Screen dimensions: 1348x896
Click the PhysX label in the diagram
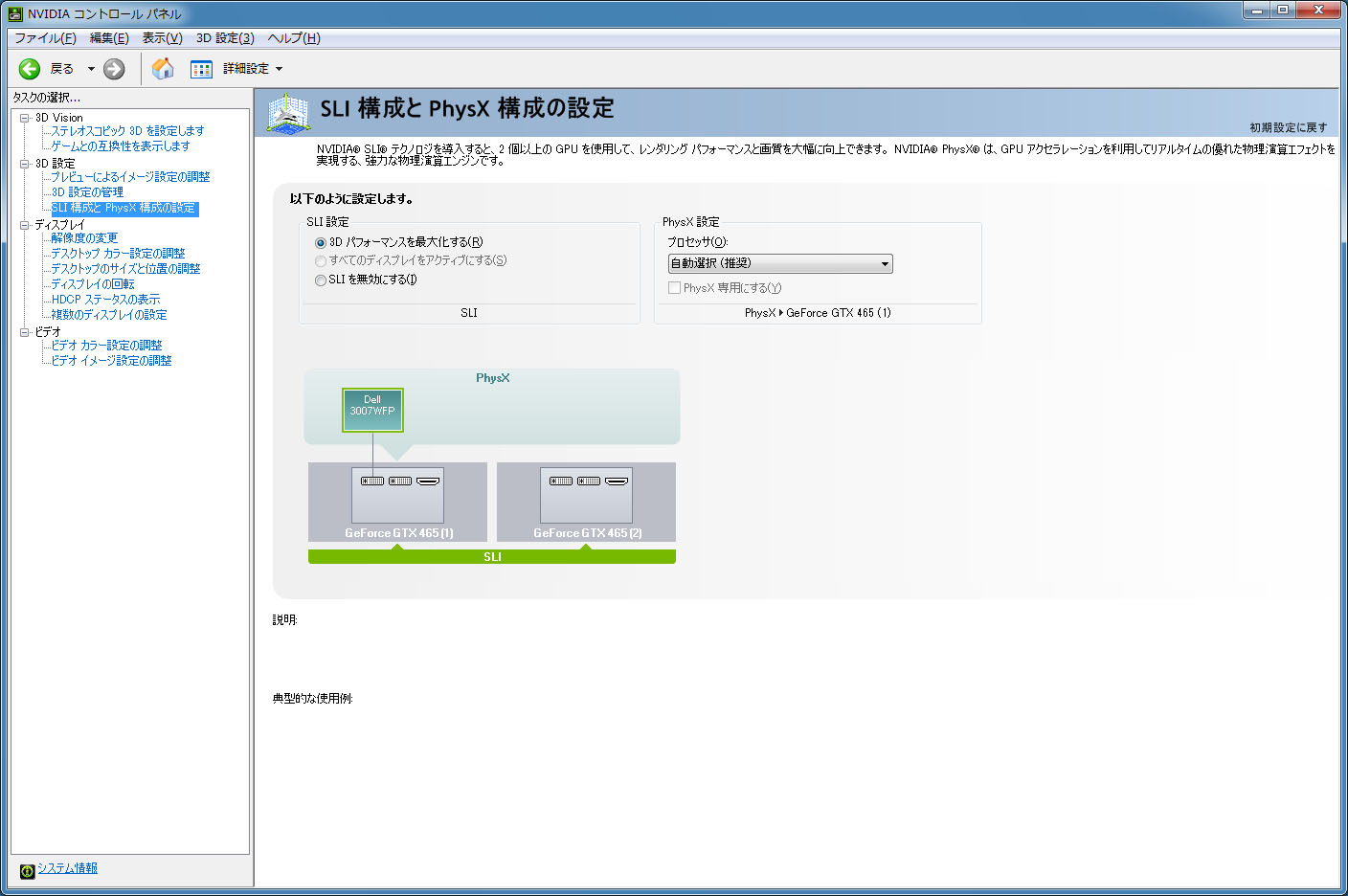point(493,378)
